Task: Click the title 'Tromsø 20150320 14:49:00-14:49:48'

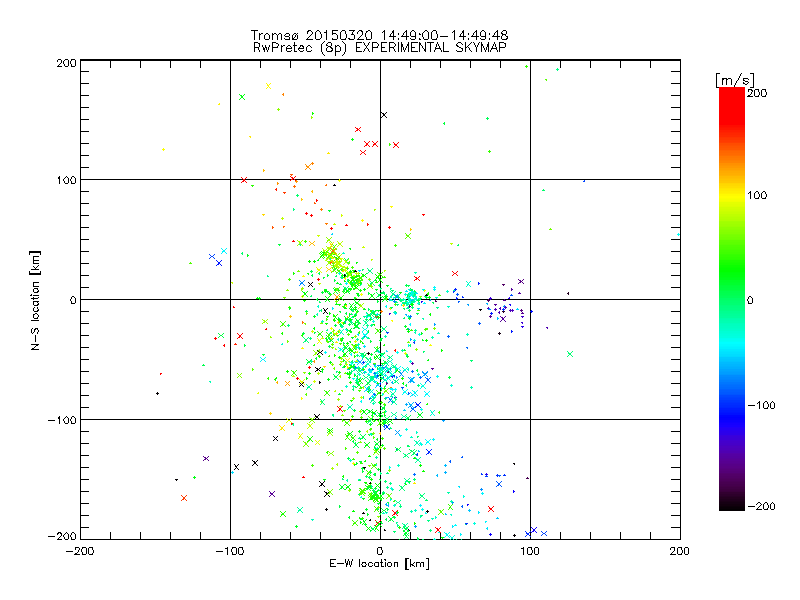Action: point(379,35)
